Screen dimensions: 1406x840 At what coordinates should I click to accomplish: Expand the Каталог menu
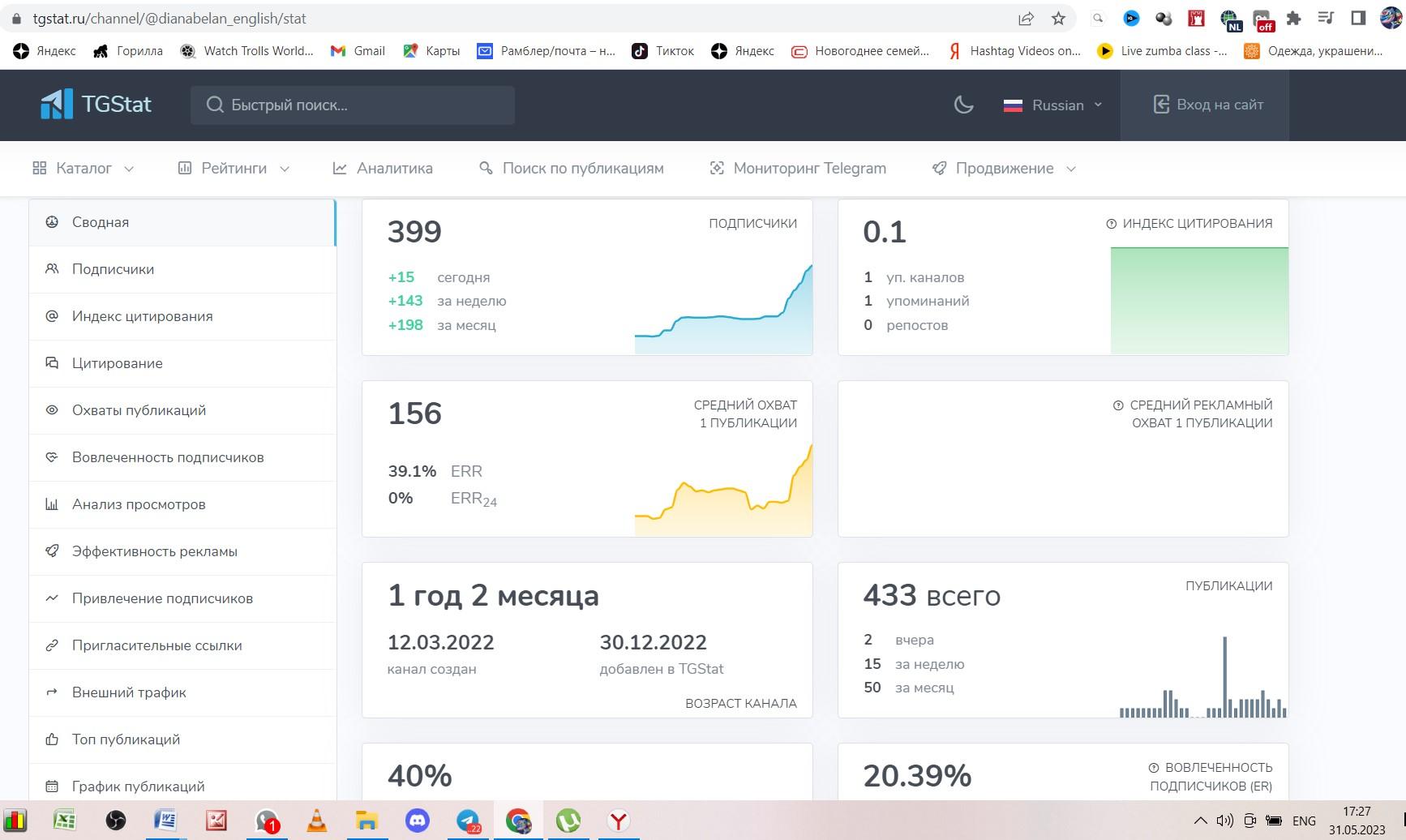(83, 168)
